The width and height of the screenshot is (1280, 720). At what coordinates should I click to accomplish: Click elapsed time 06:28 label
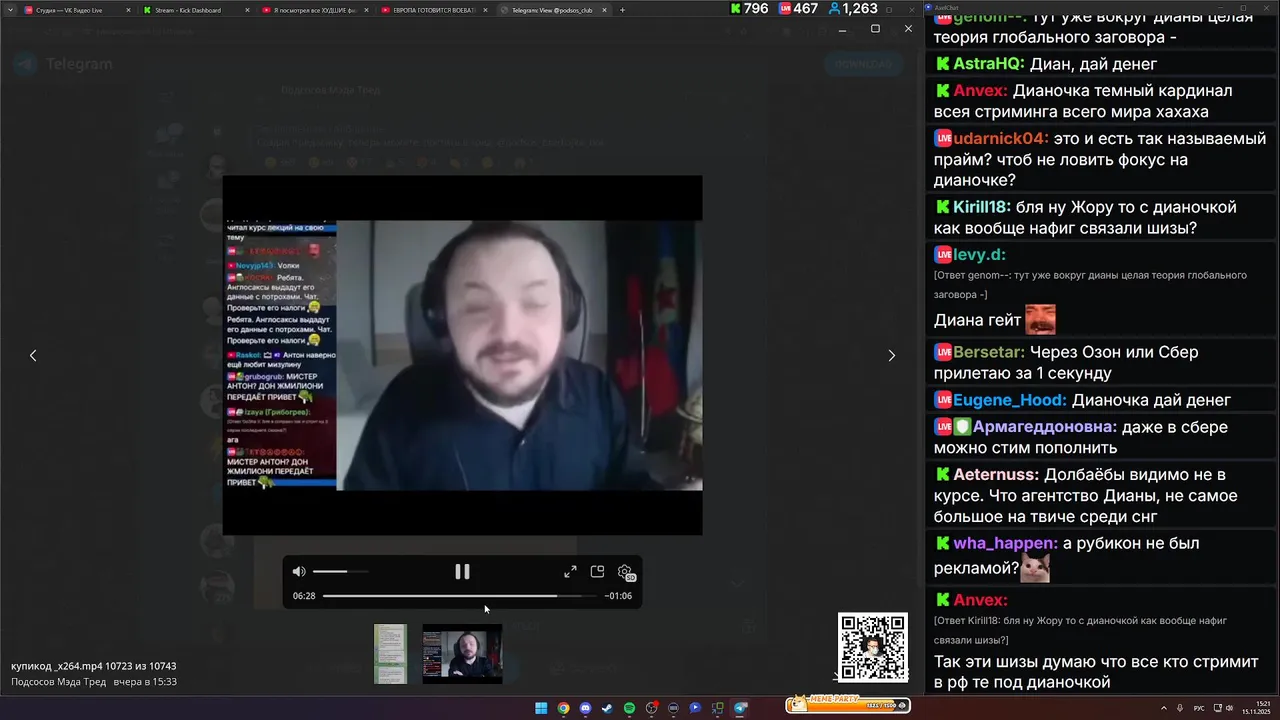pos(304,596)
